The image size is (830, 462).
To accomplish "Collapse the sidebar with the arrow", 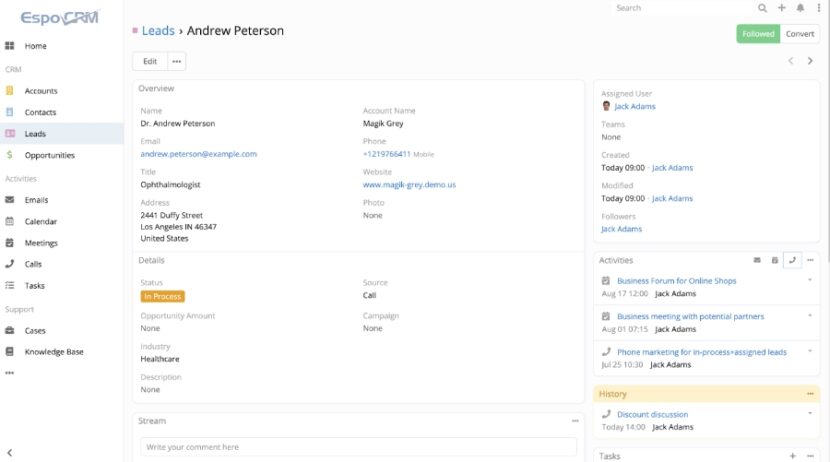I will tap(10, 452).
